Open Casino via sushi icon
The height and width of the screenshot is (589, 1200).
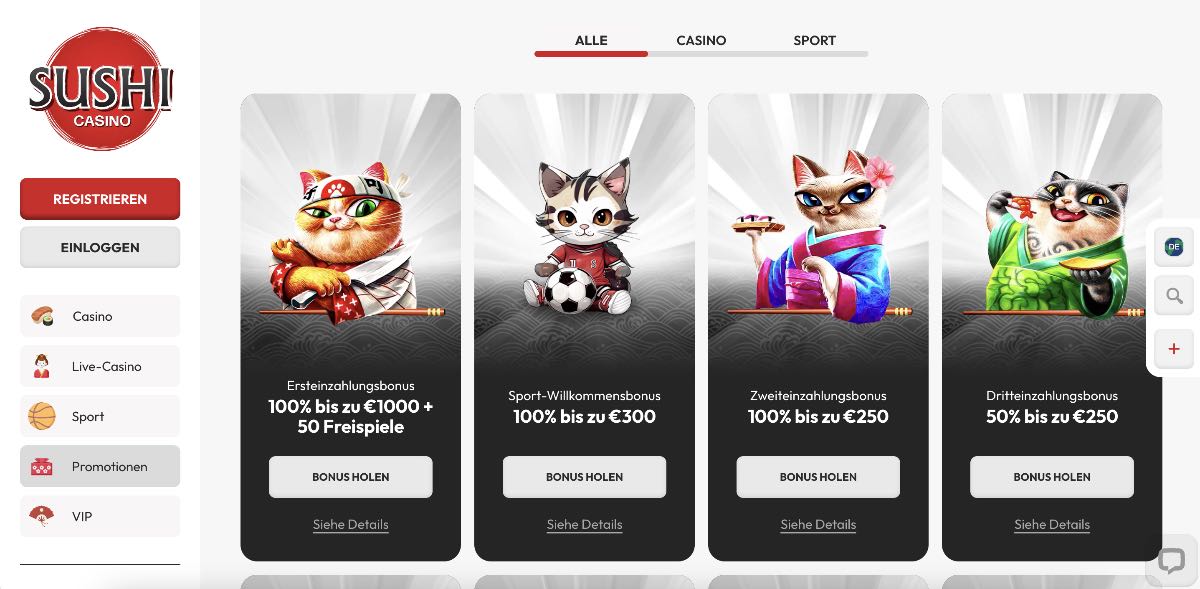coord(42,316)
